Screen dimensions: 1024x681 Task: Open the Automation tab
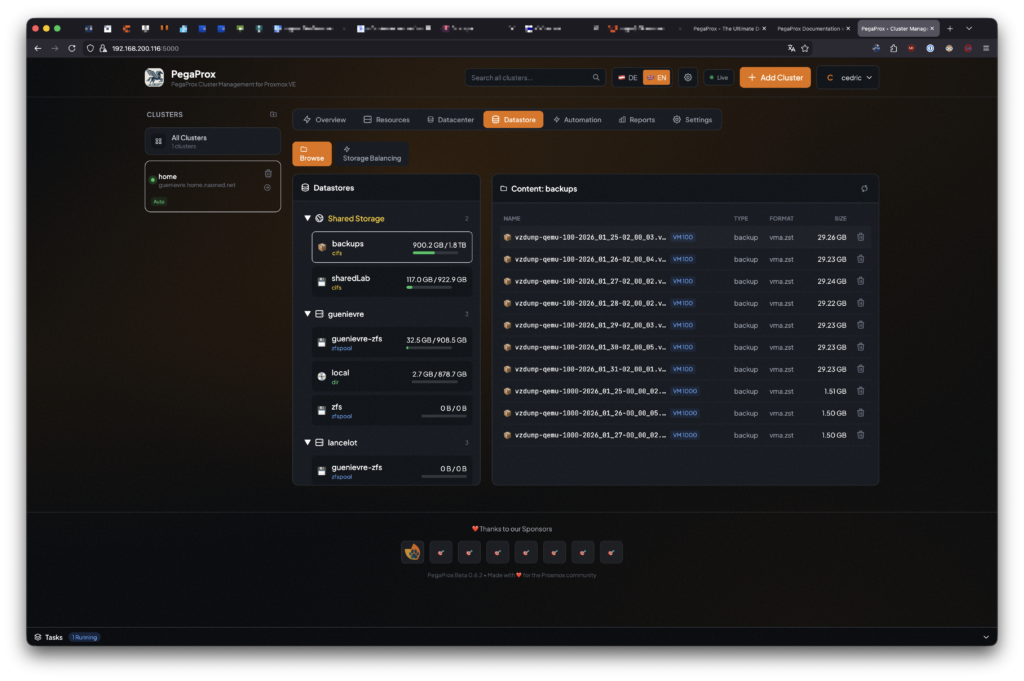click(x=577, y=120)
